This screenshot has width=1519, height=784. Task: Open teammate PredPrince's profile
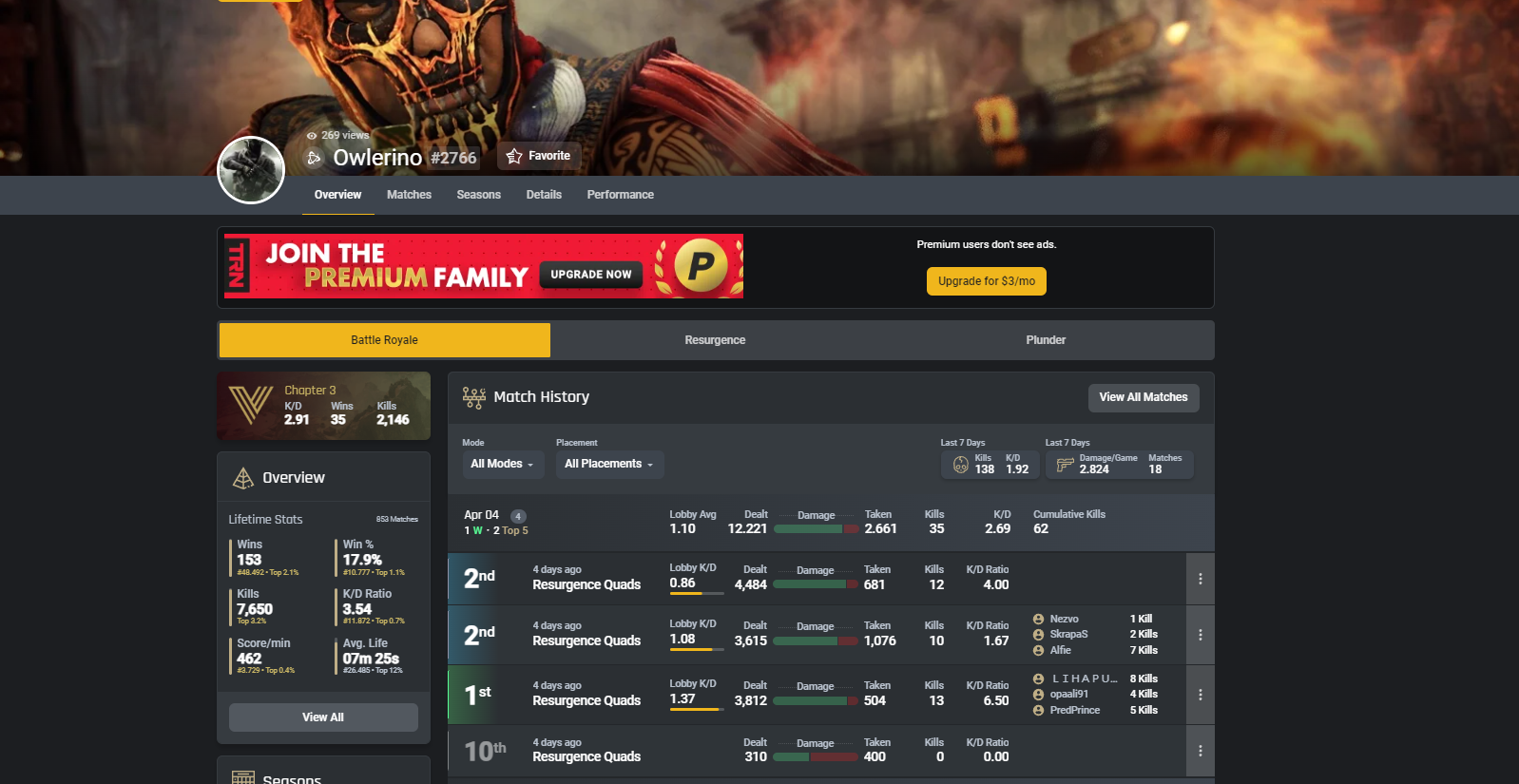[1074, 711]
